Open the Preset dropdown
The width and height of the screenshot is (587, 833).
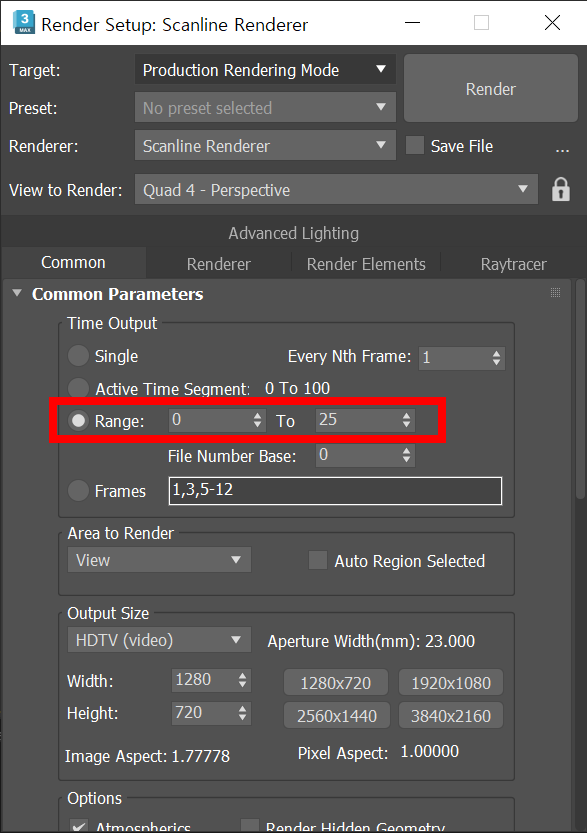pos(265,108)
